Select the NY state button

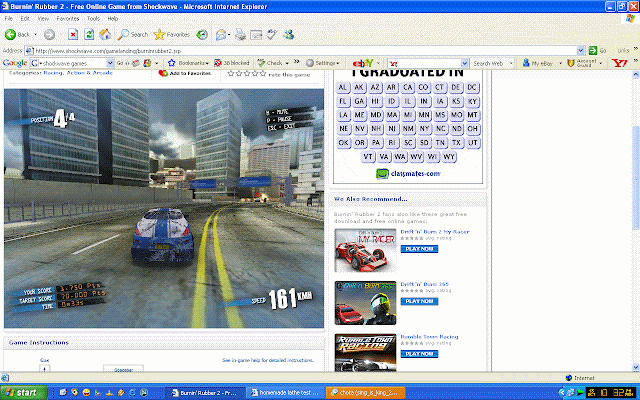pos(424,129)
